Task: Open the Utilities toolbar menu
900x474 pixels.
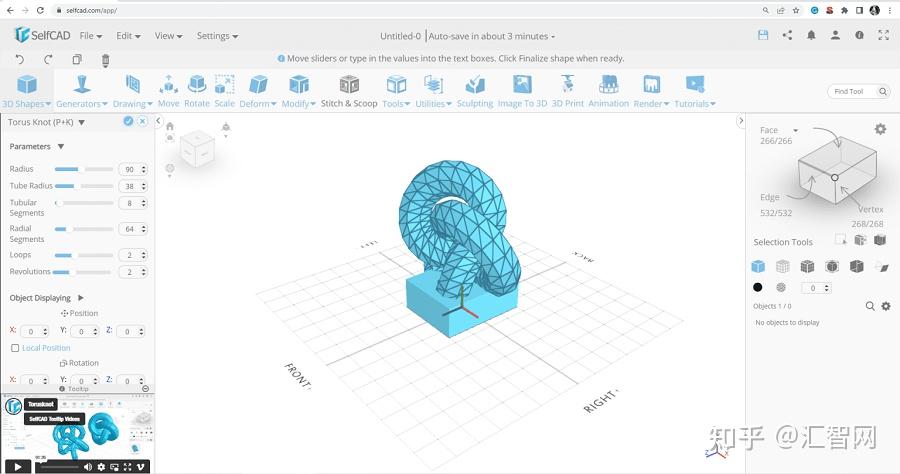Action: pyautogui.click(x=433, y=91)
